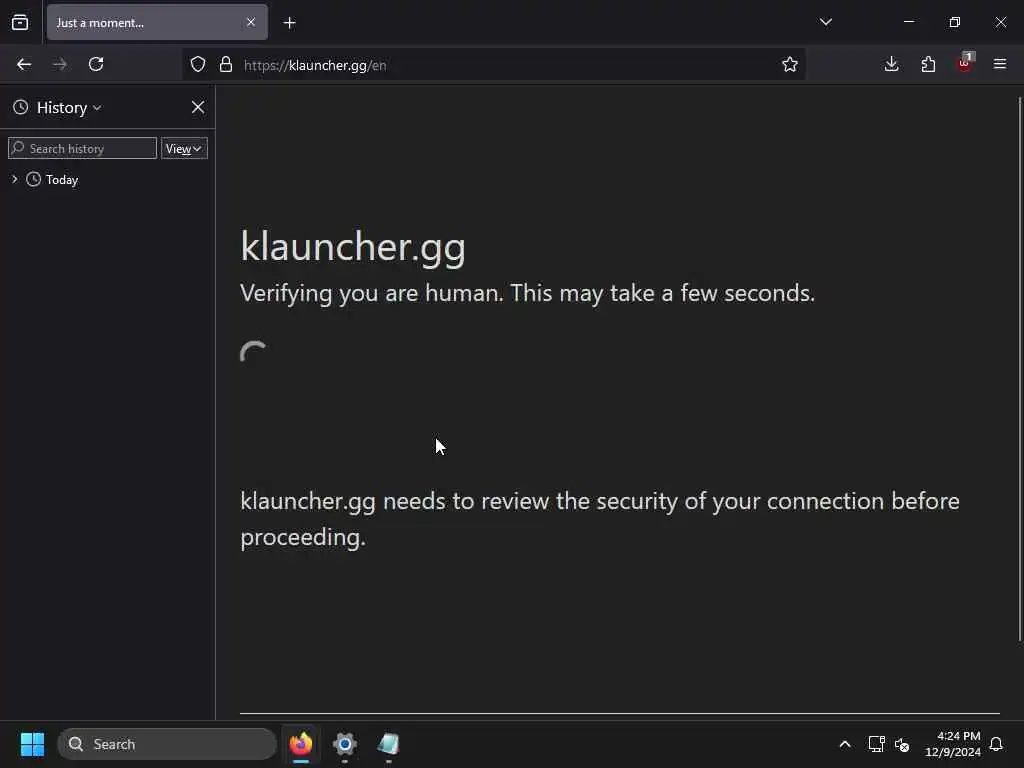The height and width of the screenshot is (768, 1024).
Task: Go forward one page
Action: click(x=59, y=64)
